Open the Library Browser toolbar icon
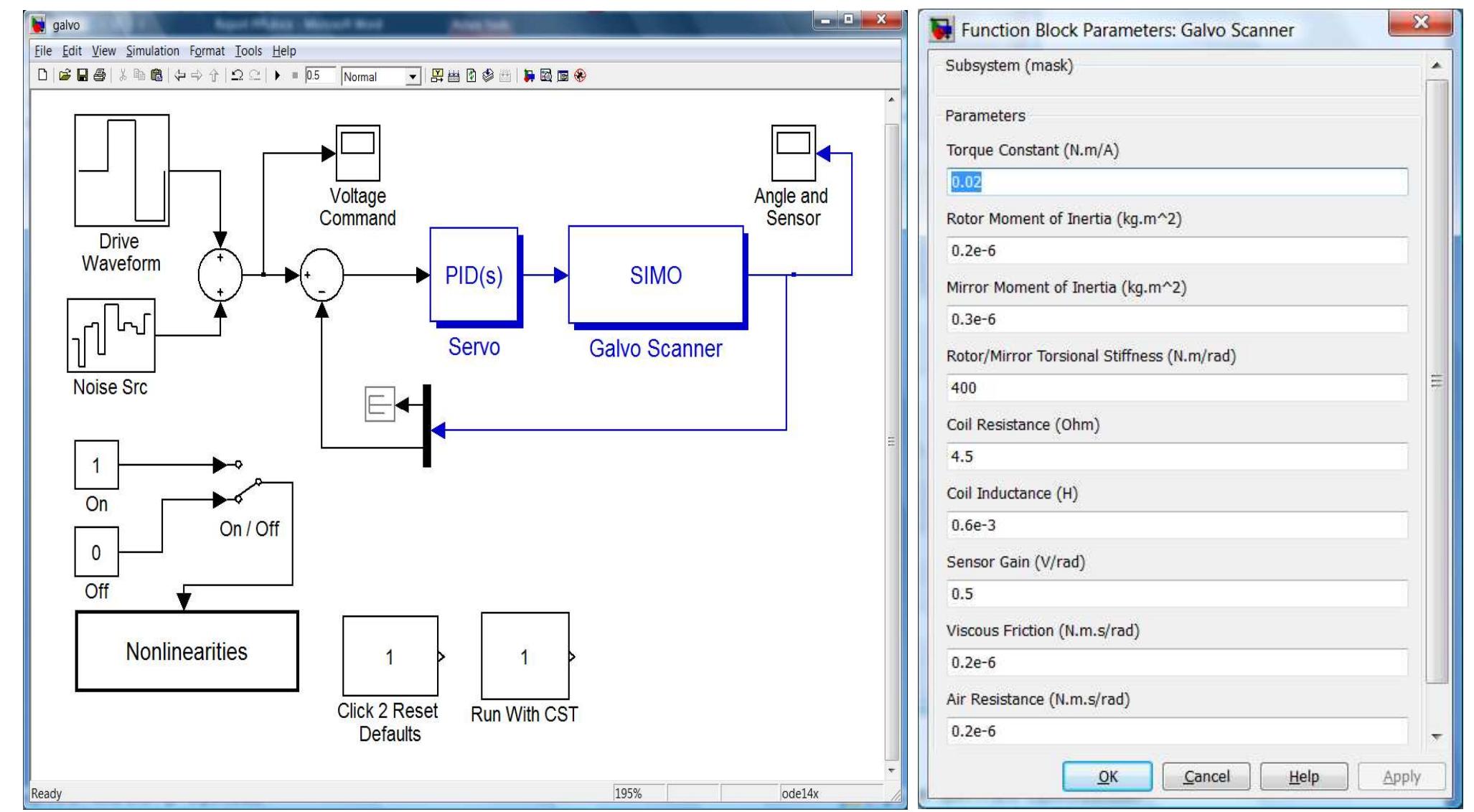1474x812 pixels. tap(529, 75)
